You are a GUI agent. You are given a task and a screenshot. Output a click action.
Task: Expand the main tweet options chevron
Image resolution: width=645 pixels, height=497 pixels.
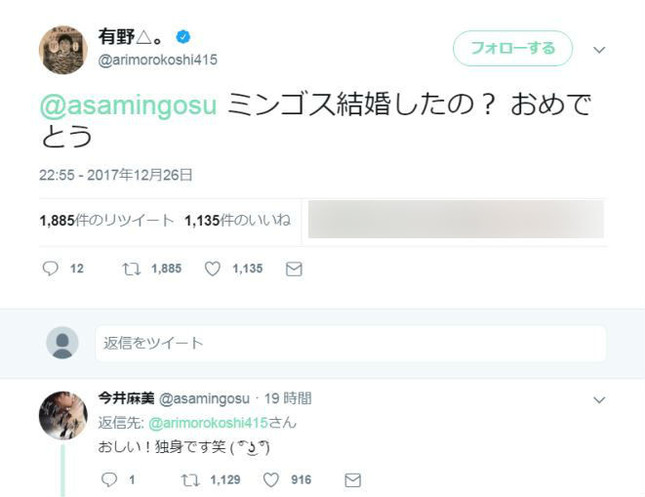tap(599, 49)
